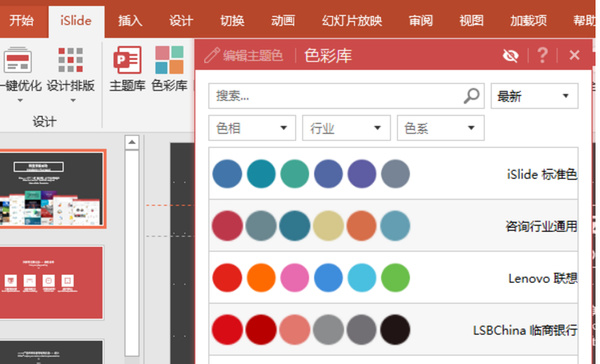Pick the purple swatch in iSlide 标准色
600x364 pixels.
[362, 174]
